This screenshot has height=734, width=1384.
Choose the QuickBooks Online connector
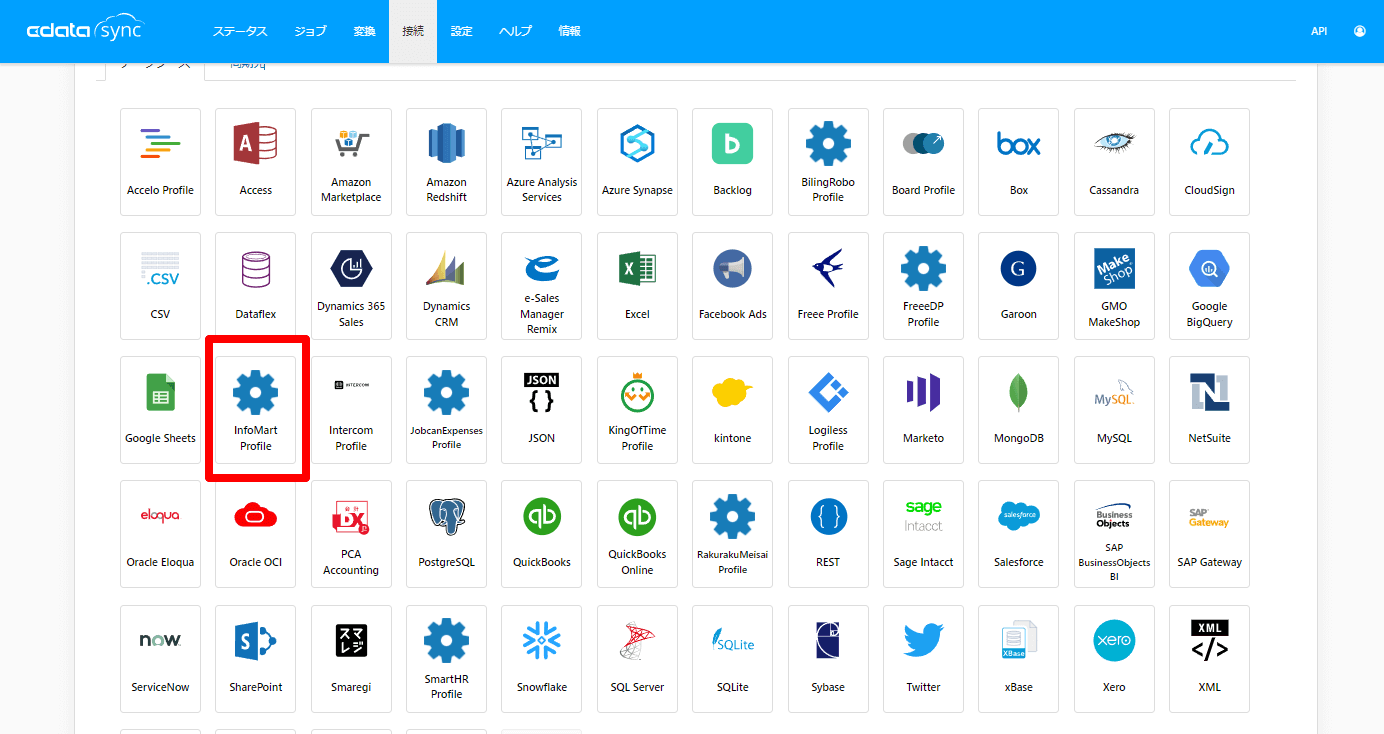(x=637, y=534)
